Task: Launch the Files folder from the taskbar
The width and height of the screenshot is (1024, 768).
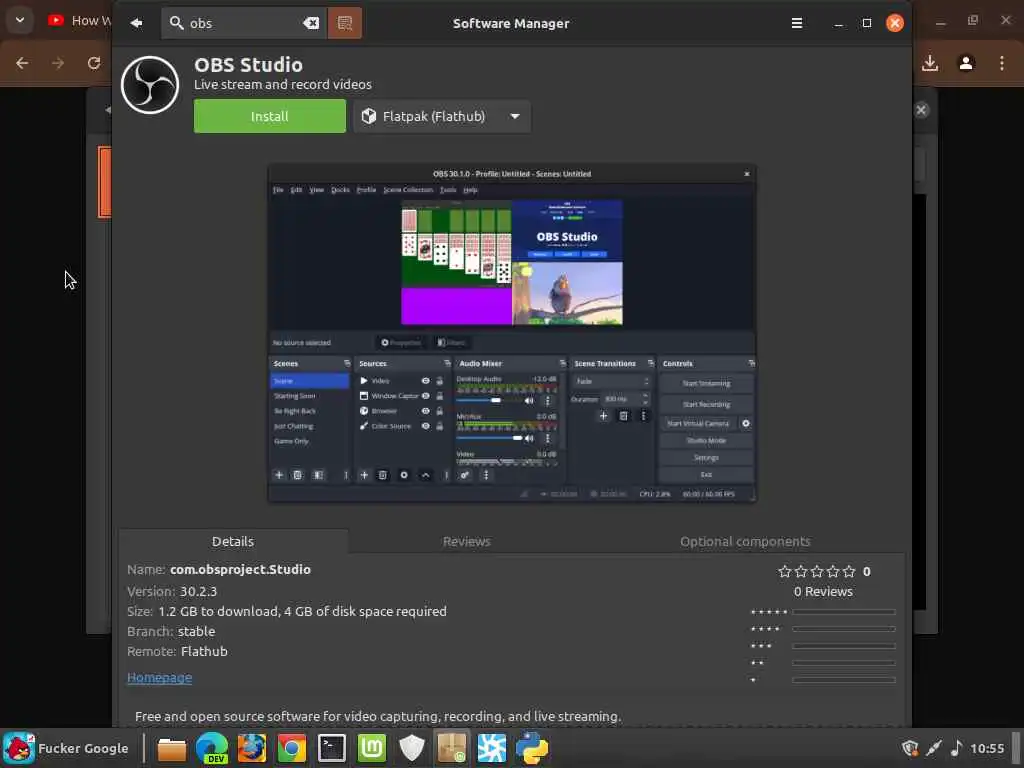Action: coord(172,748)
